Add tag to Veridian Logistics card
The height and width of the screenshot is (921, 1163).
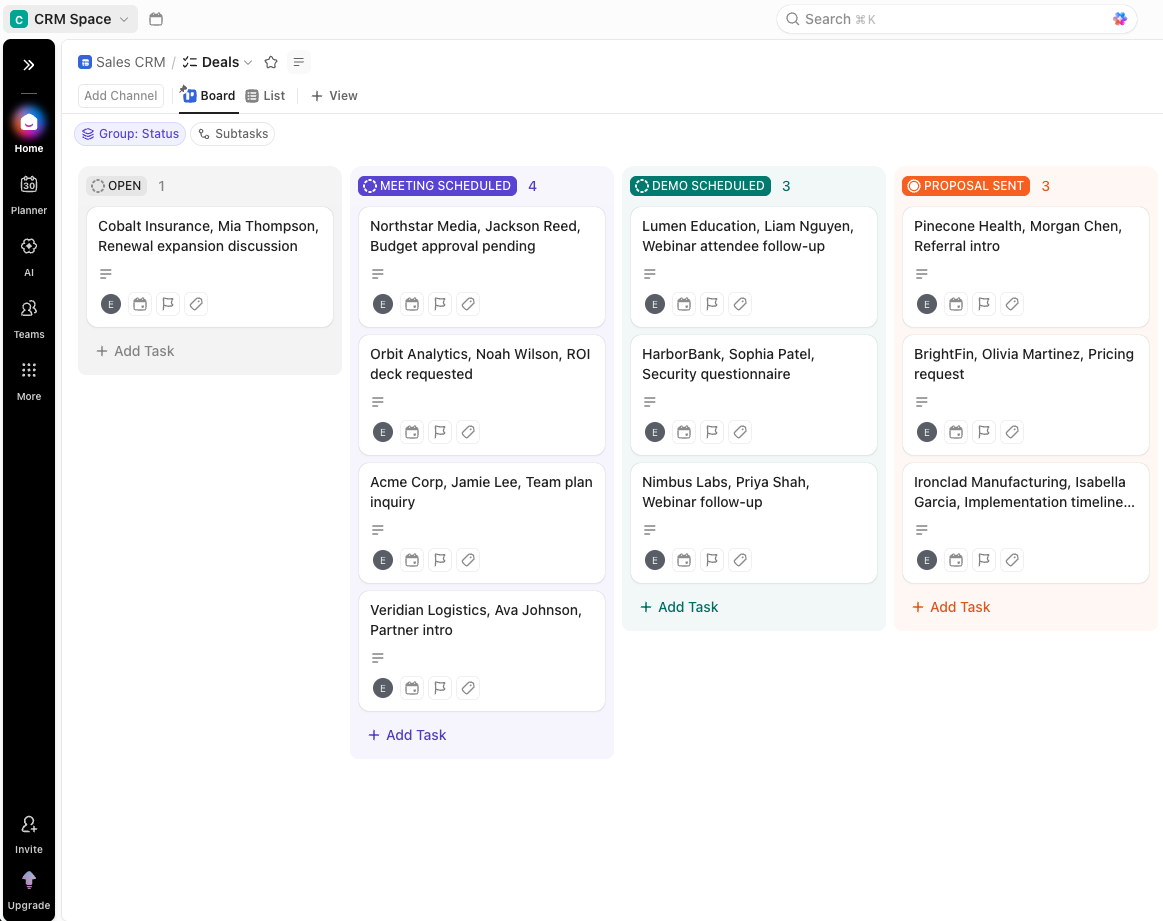coord(468,688)
